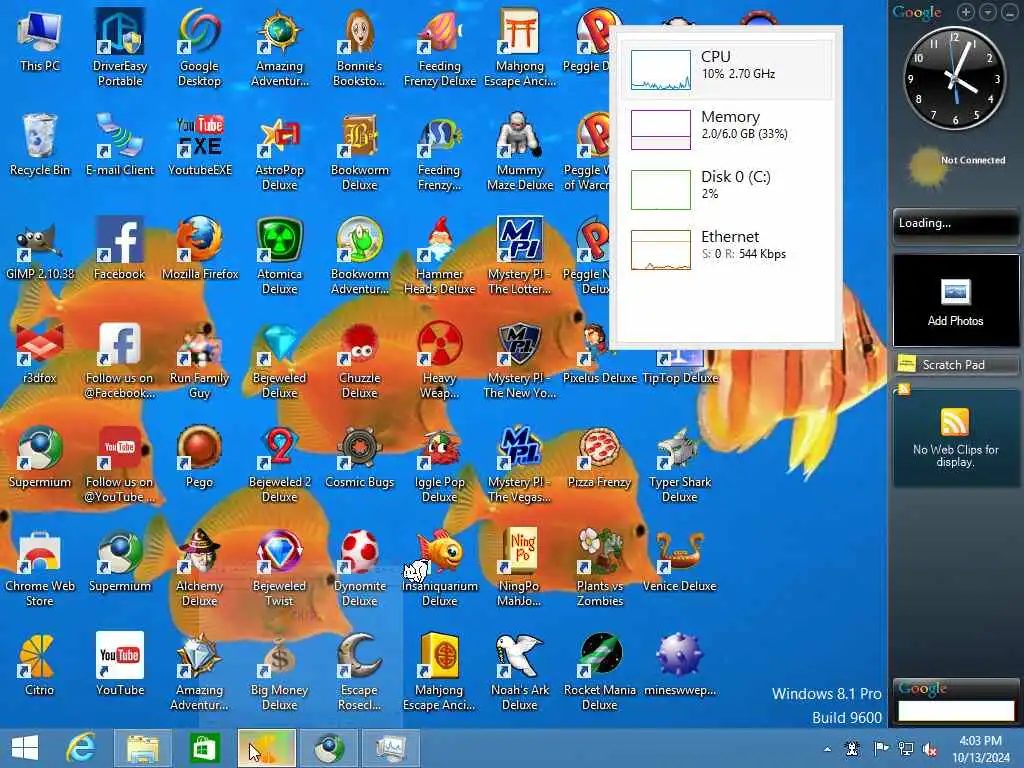Screen dimensions: 1024x768
Task: Select the Memory performance row
Action: 726,130
